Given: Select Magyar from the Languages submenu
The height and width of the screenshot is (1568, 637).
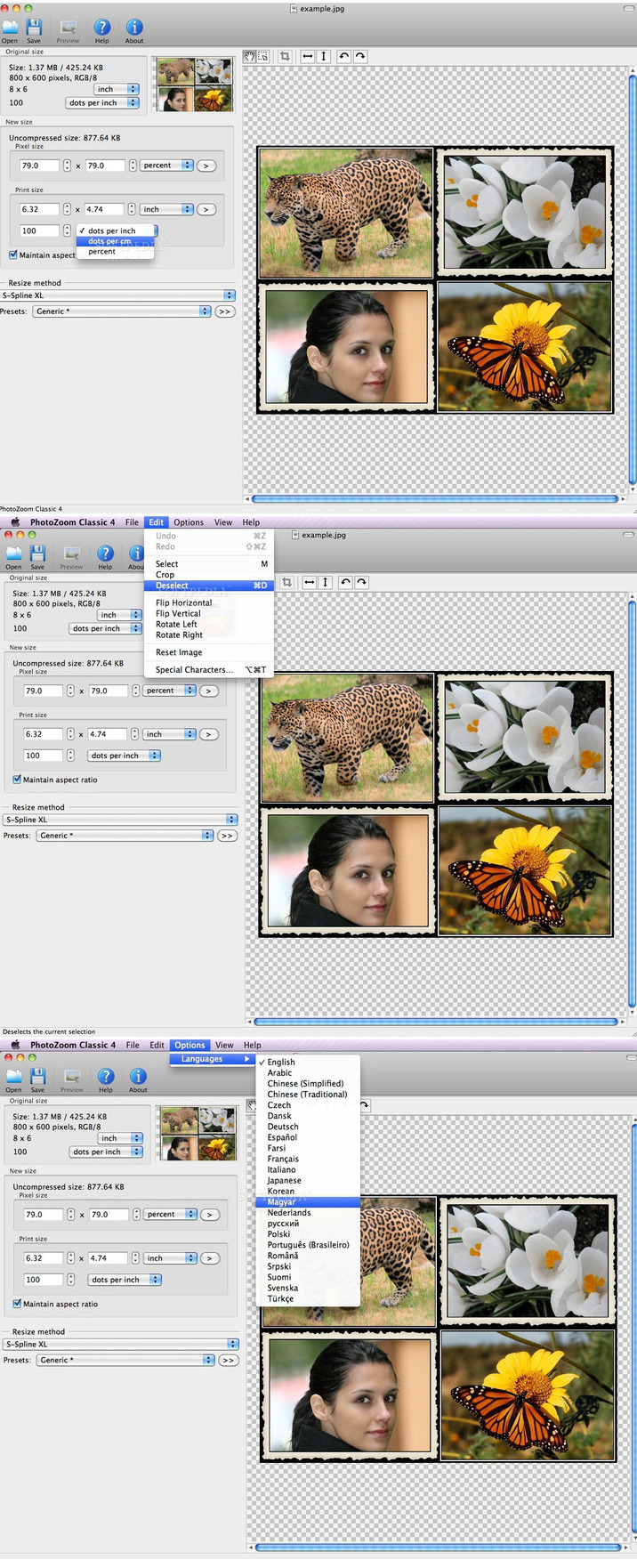Looking at the screenshot, I should pyautogui.click(x=281, y=1202).
